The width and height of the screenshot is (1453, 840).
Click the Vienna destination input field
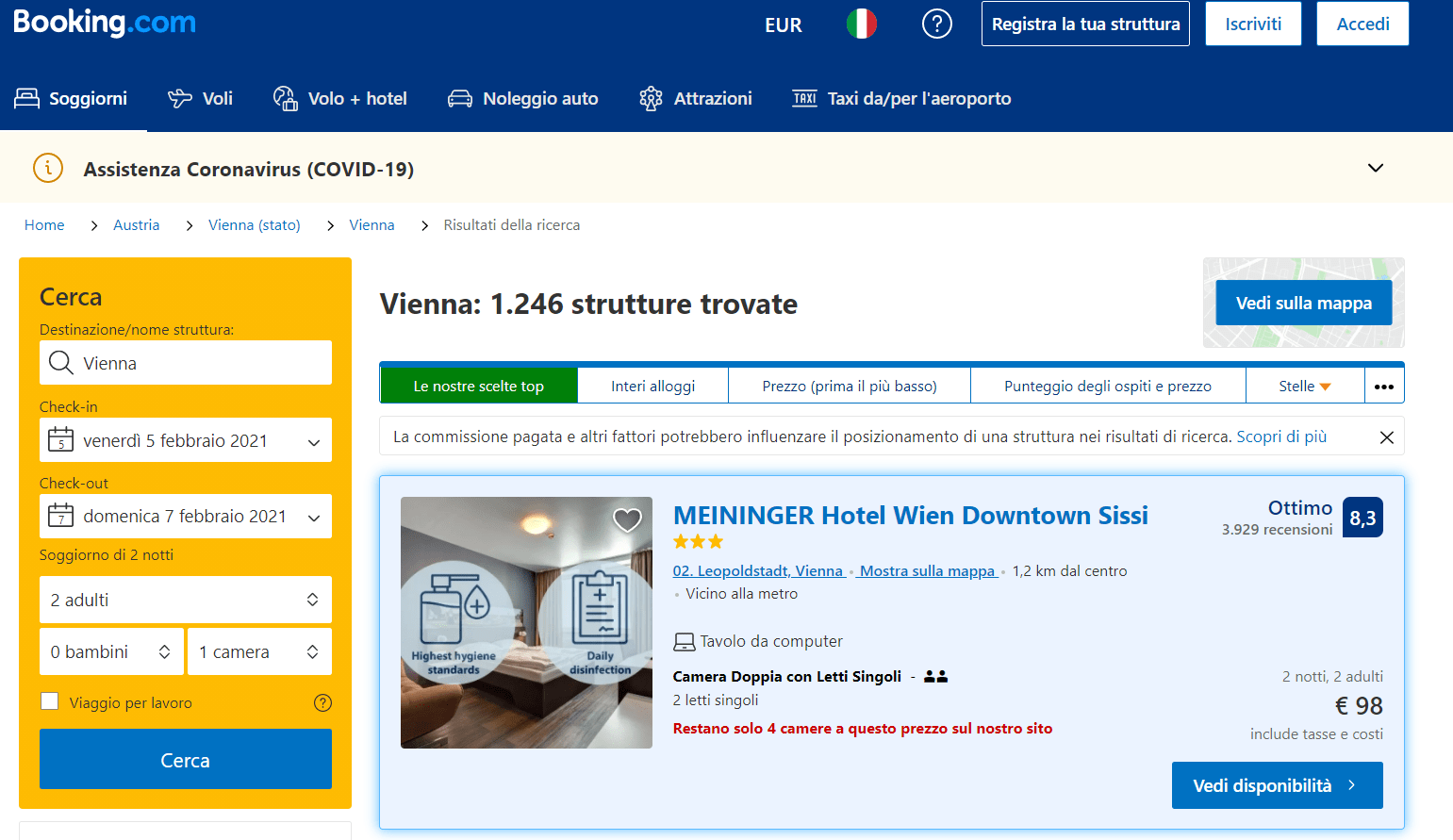(186, 363)
